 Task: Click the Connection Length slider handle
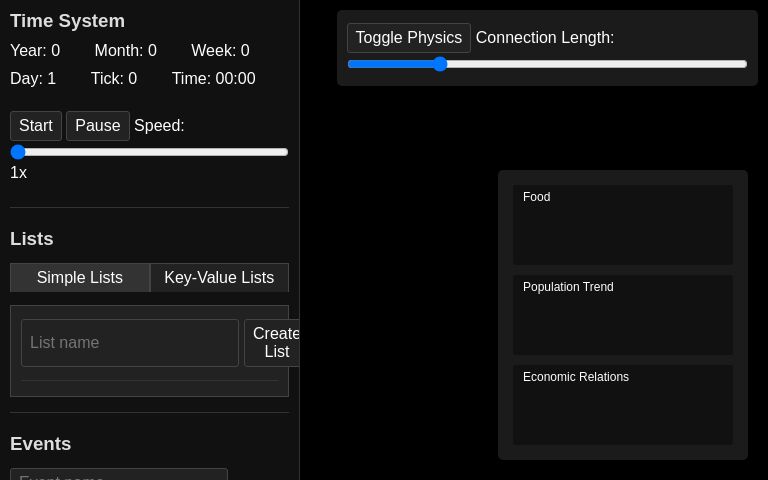tap(439, 64)
